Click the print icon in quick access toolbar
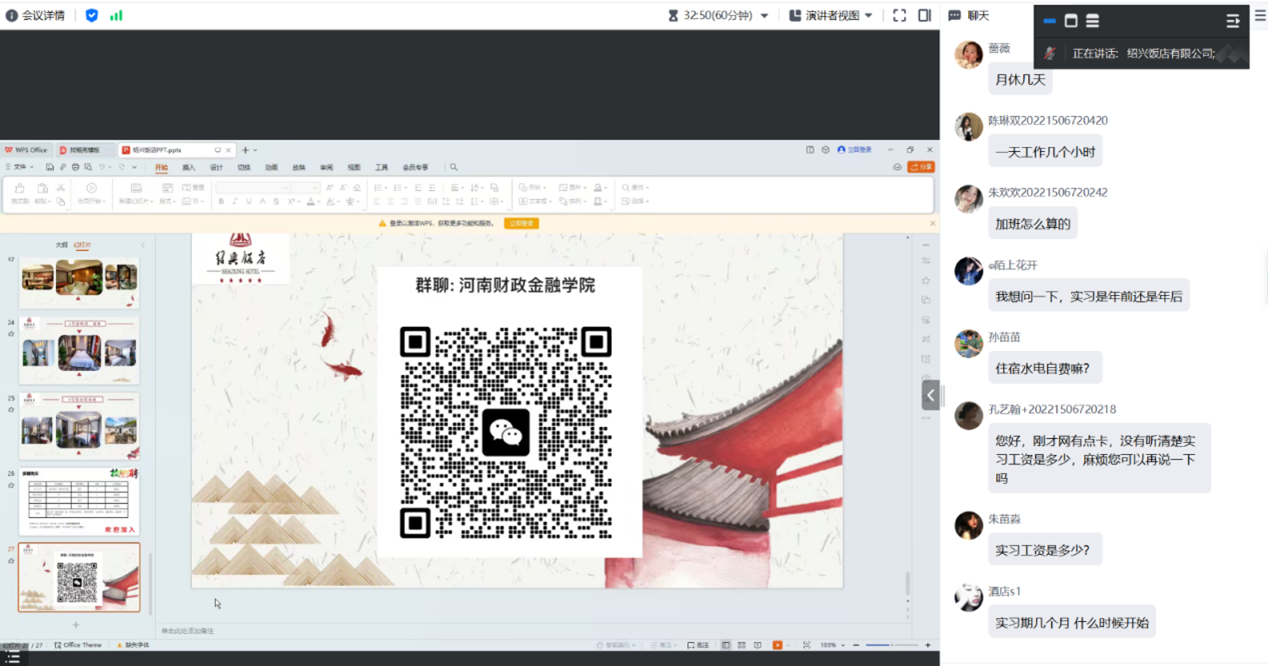 (76, 167)
